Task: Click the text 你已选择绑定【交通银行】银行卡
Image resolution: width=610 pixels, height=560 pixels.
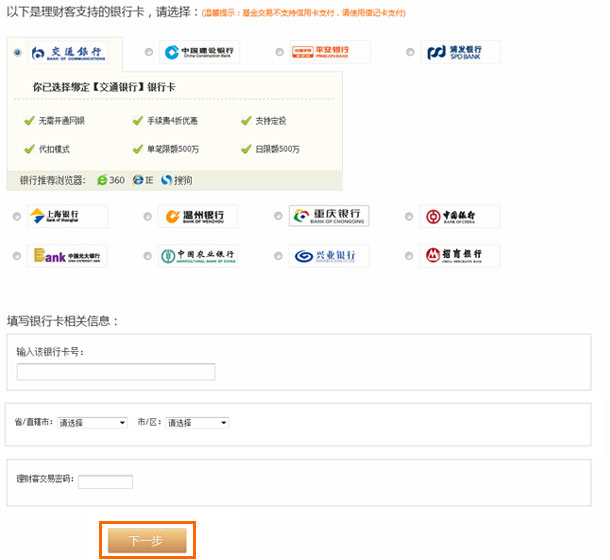Action: pos(104,87)
